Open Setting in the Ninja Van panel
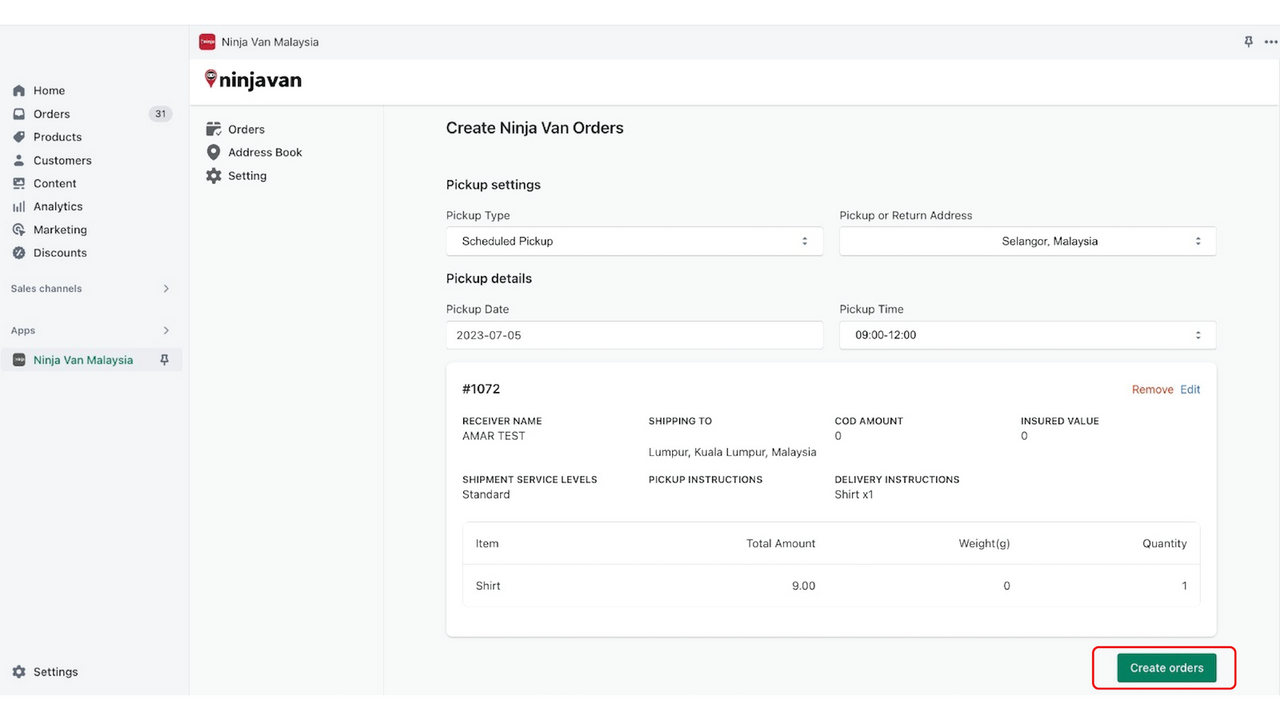 pyautogui.click(x=246, y=175)
